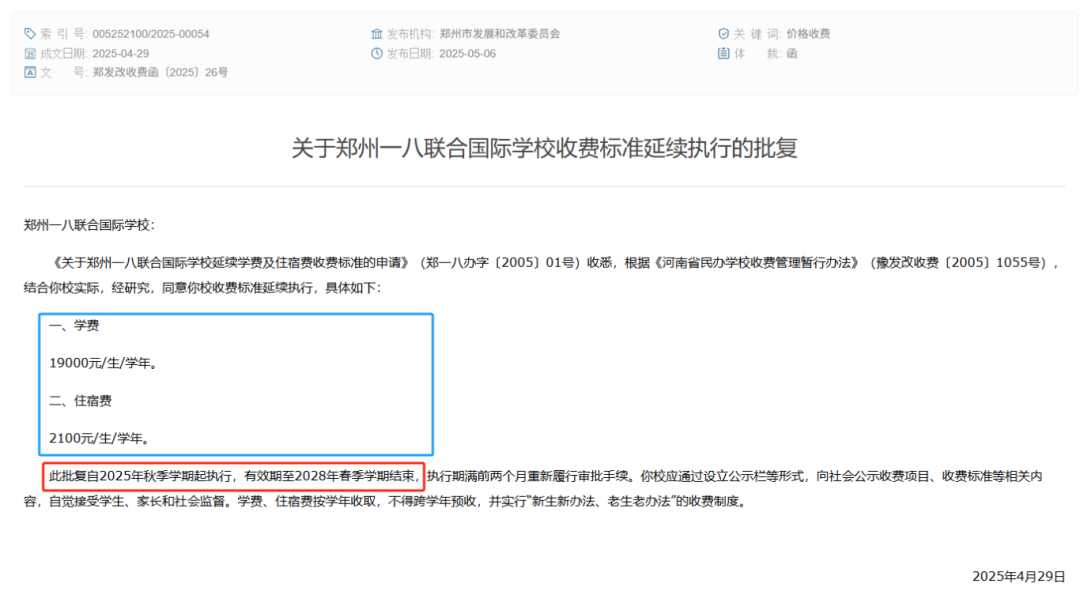Click the 19000元/生/学年 tuition line
Viewport: 1080px width, 591px height.
point(103,363)
